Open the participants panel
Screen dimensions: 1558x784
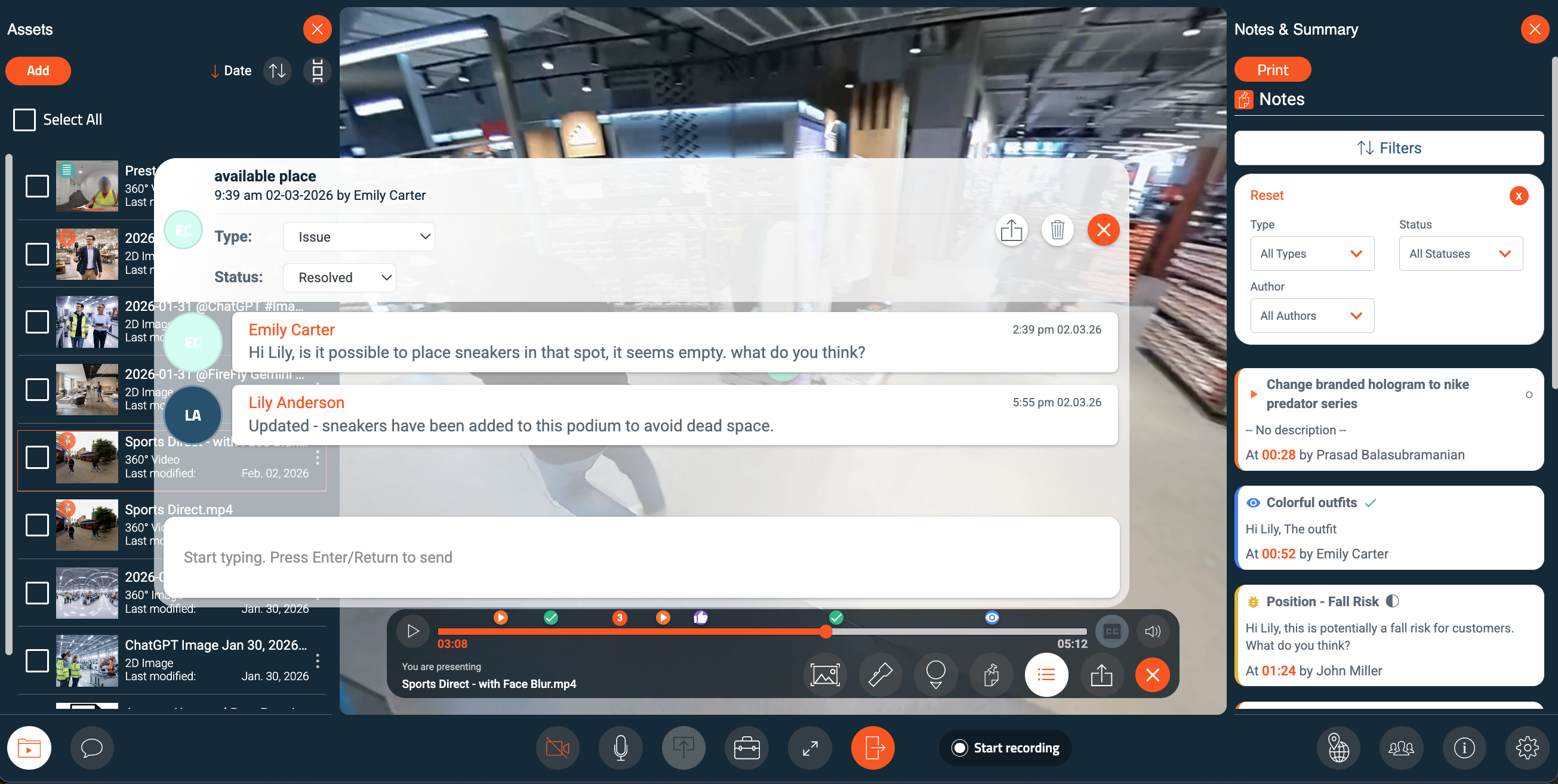(x=1402, y=748)
